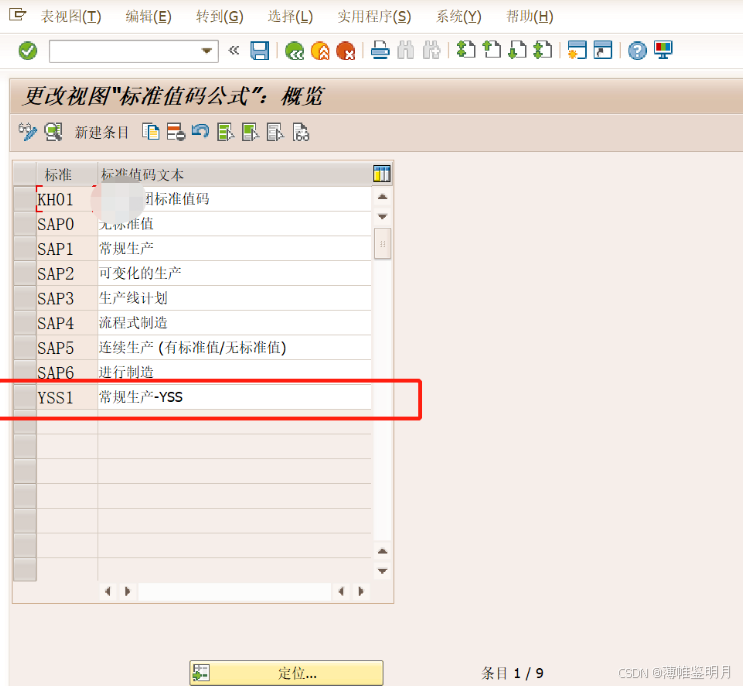Open the 编辑(E) menu
Image resolution: width=743 pixels, height=686 pixels.
tap(148, 17)
